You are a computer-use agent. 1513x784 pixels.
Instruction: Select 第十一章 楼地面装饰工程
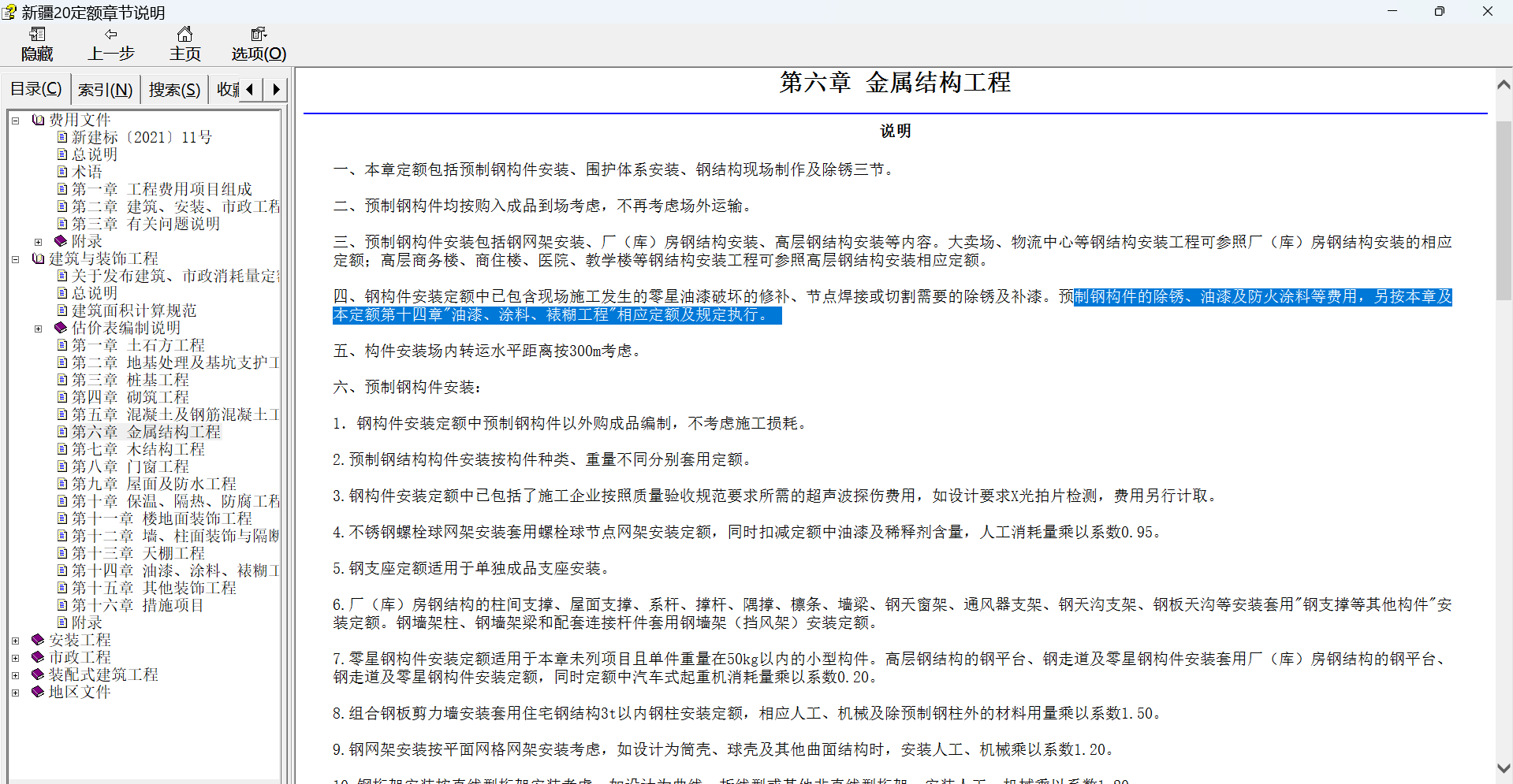point(162,518)
